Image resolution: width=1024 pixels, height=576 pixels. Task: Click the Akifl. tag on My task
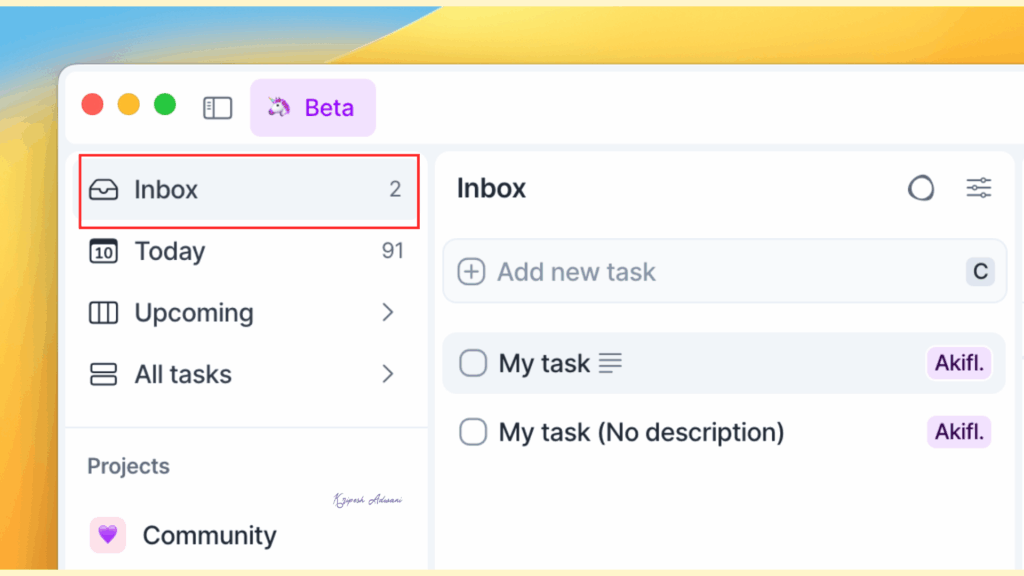click(958, 363)
